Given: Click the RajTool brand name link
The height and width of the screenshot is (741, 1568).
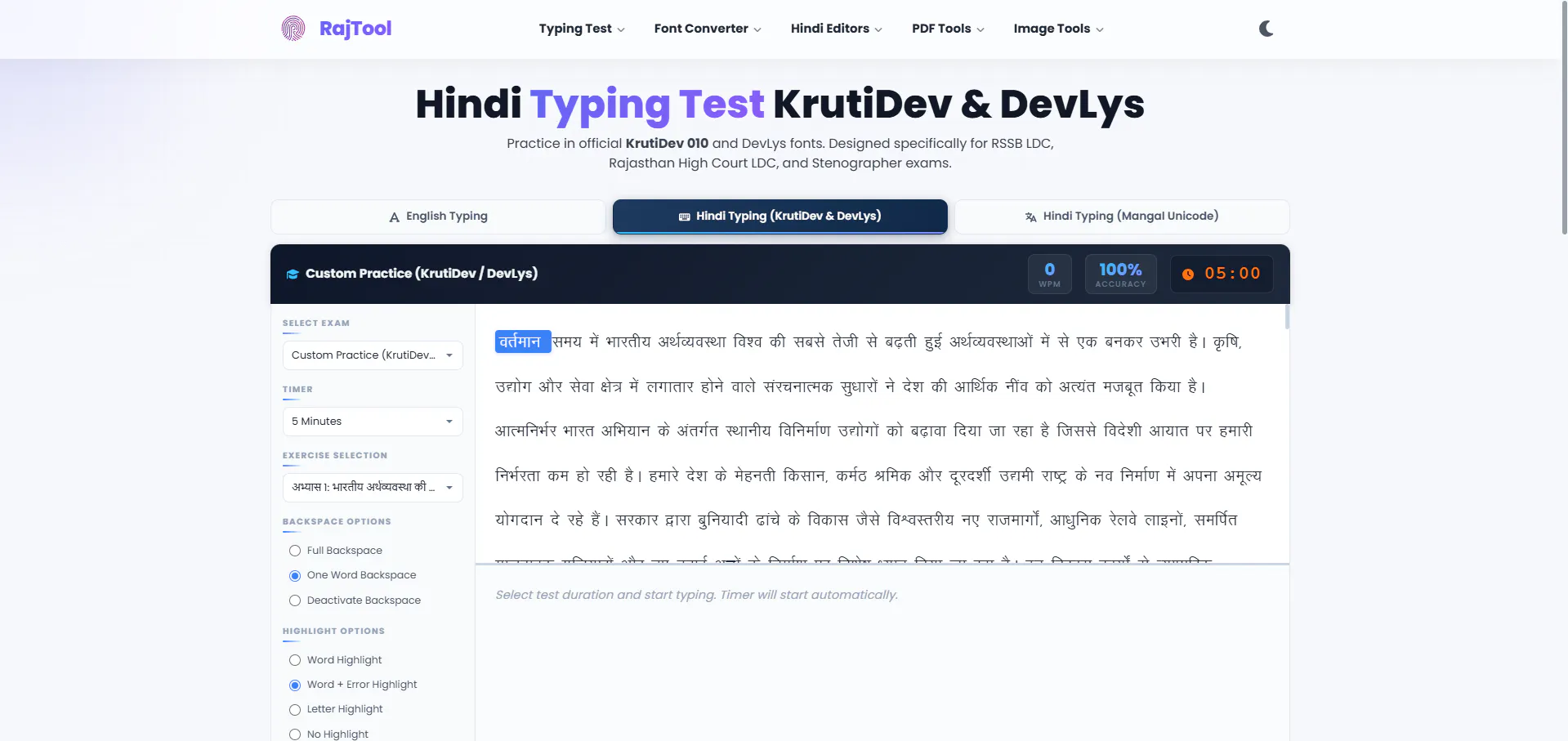Looking at the screenshot, I should 355,29.
